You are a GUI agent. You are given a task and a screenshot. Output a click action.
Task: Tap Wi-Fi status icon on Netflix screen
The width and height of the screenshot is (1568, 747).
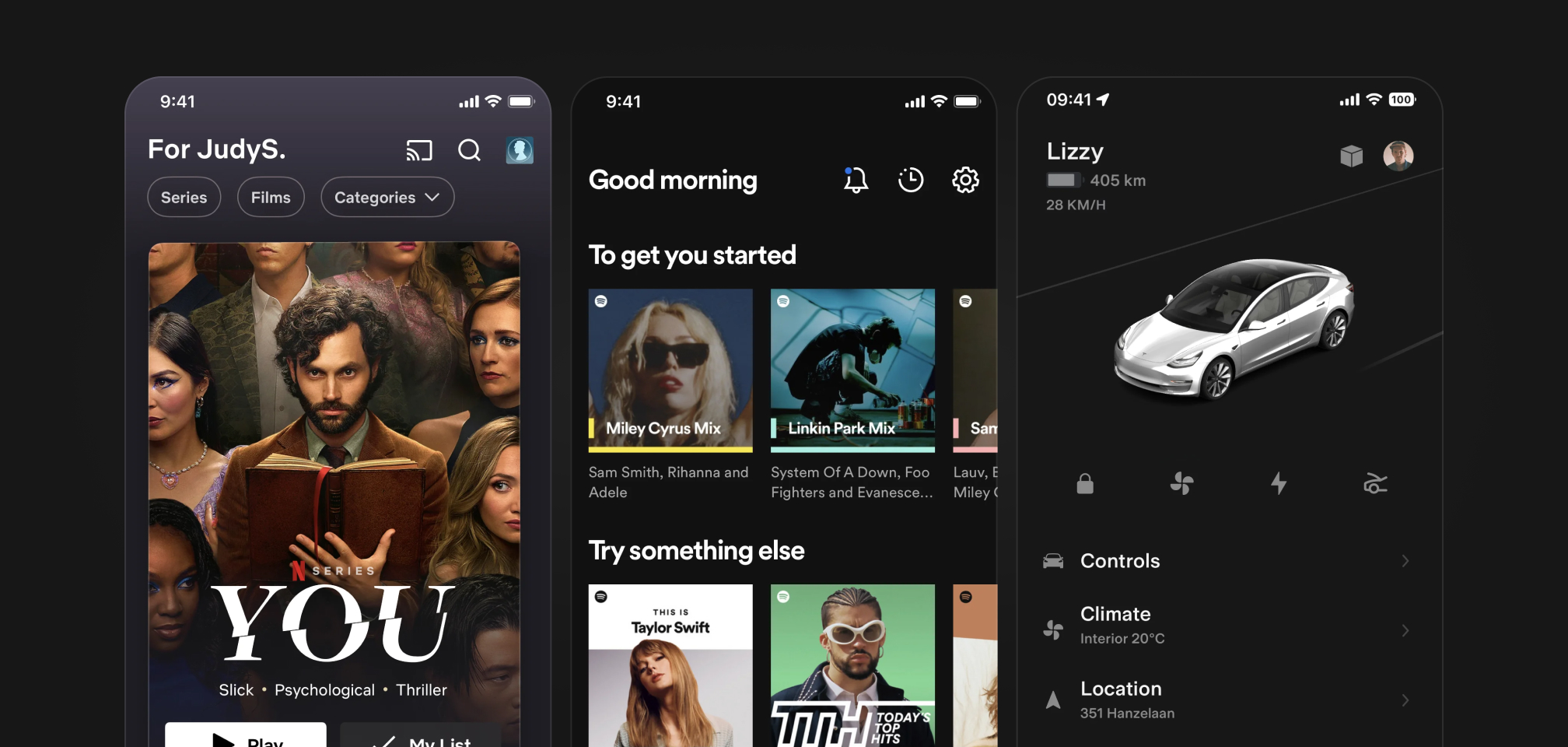point(493,101)
